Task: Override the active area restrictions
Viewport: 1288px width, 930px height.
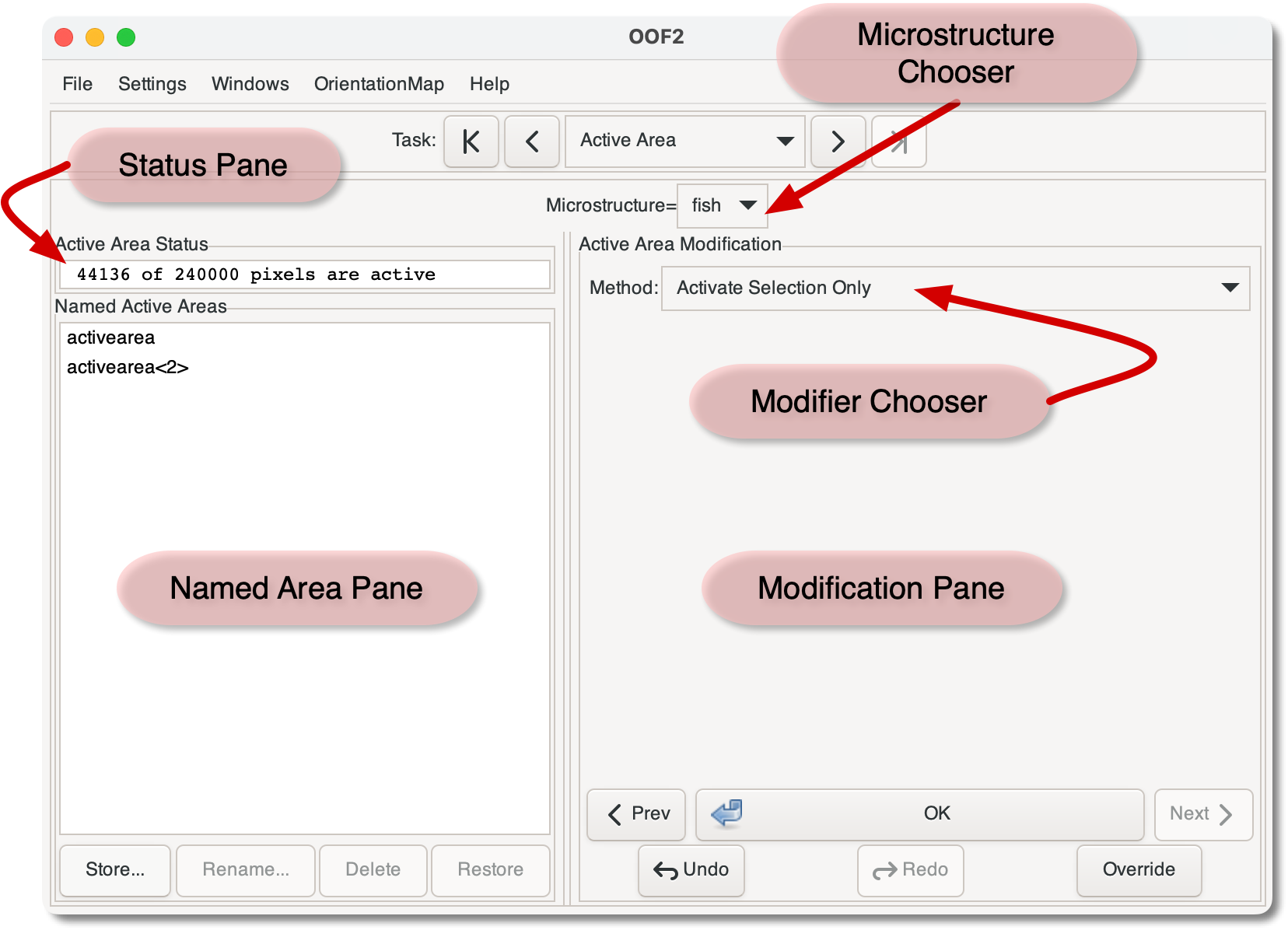Action: 1139,871
